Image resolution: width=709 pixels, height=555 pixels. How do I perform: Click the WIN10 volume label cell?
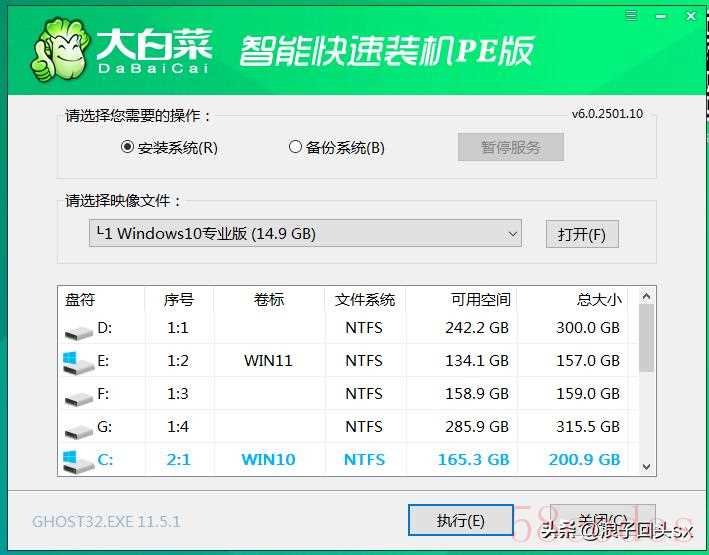268,460
